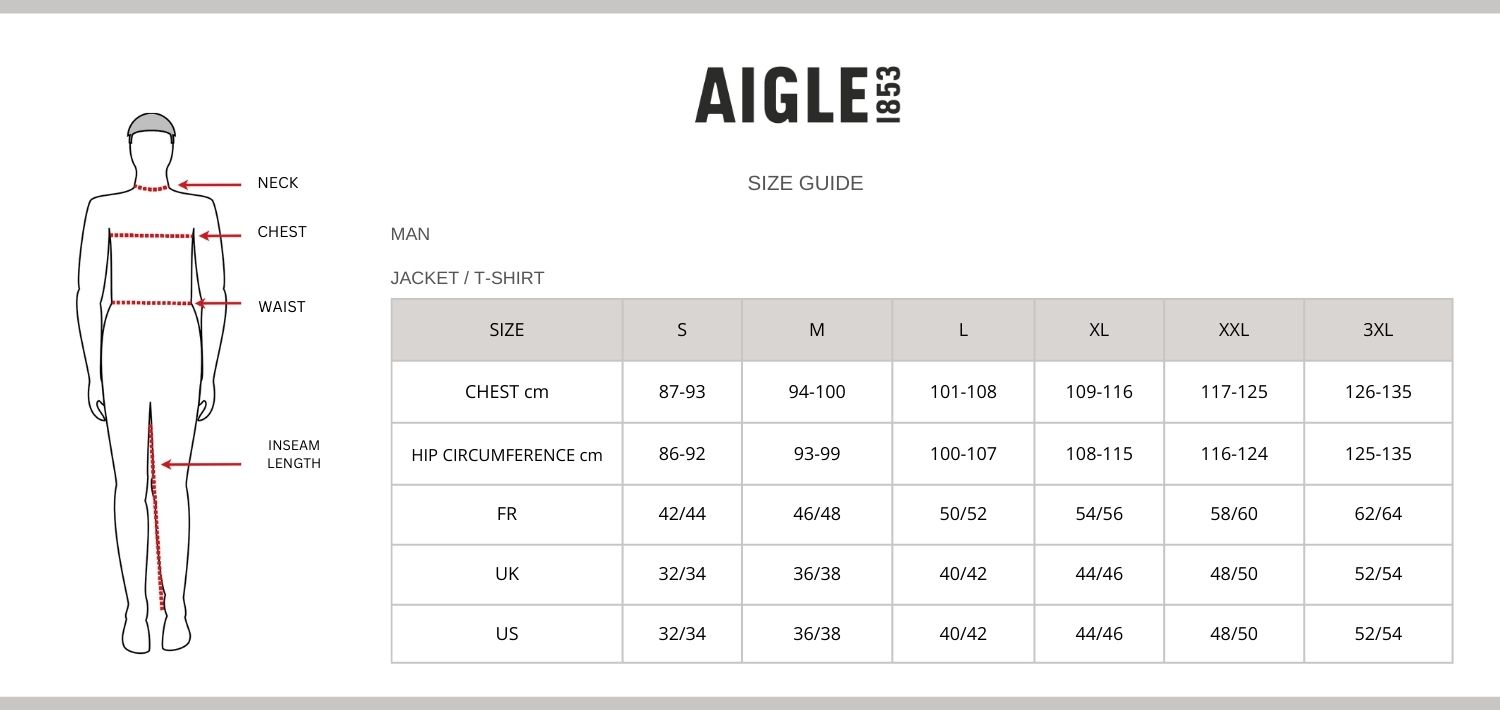1500x710 pixels.
Task: Click the CHEST cm row header
Action: 507,392
